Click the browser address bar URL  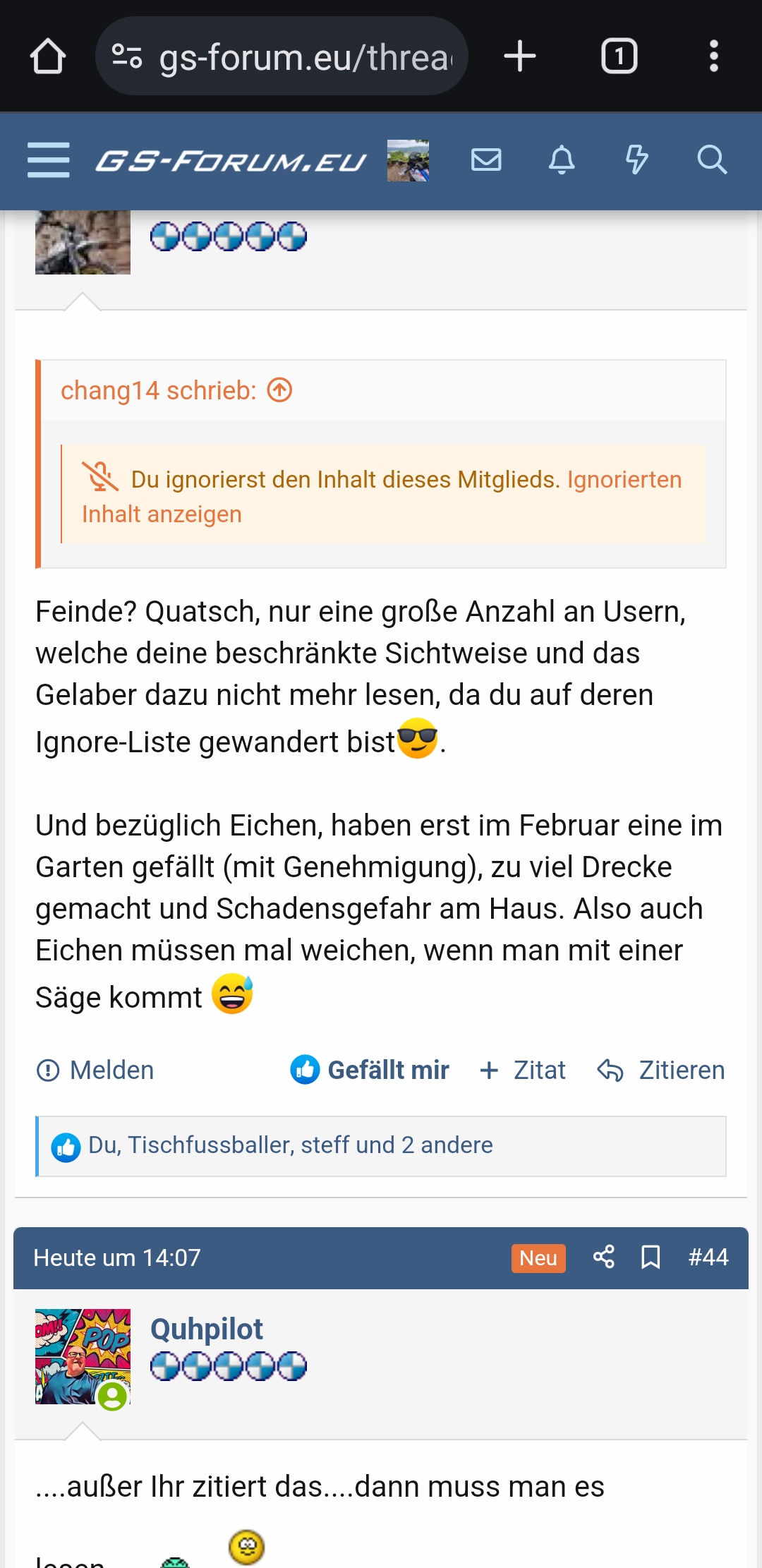pyautogui.click(x=303, y=56)
